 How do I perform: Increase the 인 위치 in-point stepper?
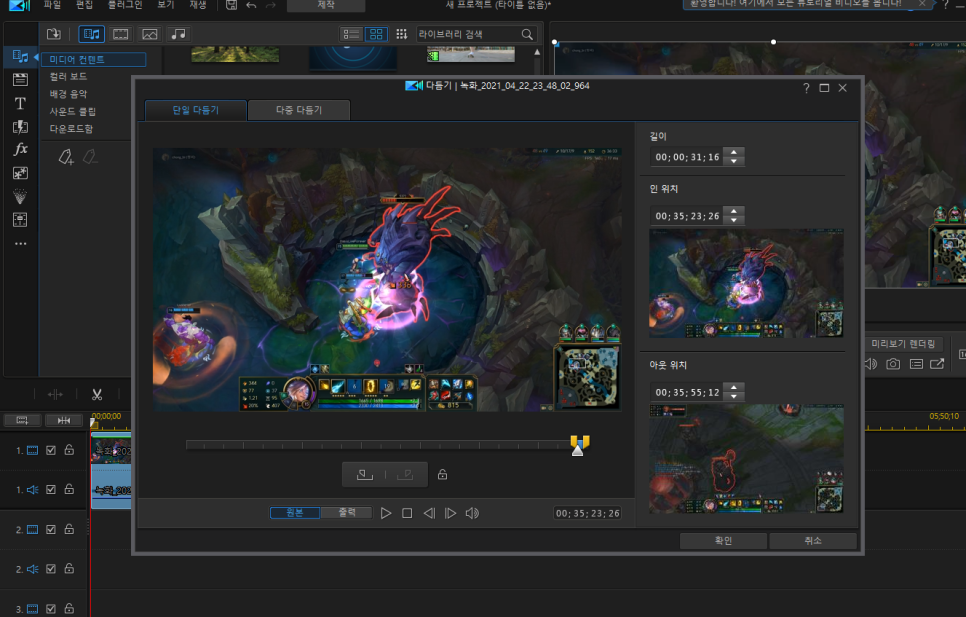[x=734, y=211]
